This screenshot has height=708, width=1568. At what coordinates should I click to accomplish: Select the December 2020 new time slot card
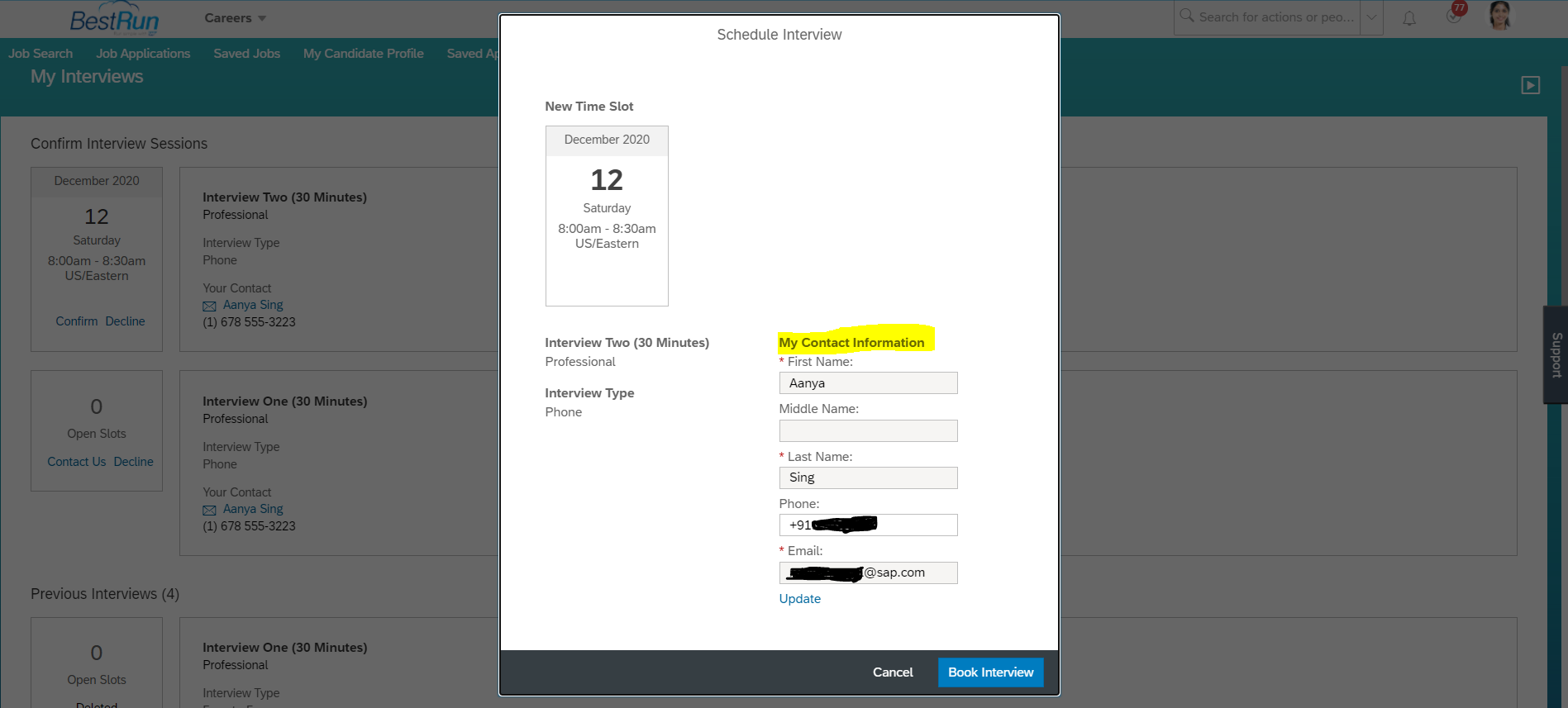pyautogui.click(x=607, y=216)
